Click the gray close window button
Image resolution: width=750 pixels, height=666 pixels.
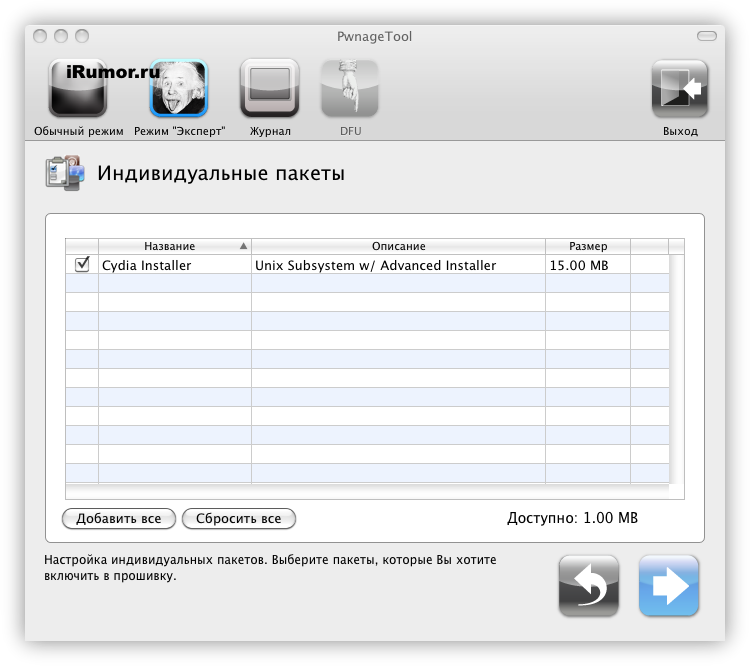(40, 36)
